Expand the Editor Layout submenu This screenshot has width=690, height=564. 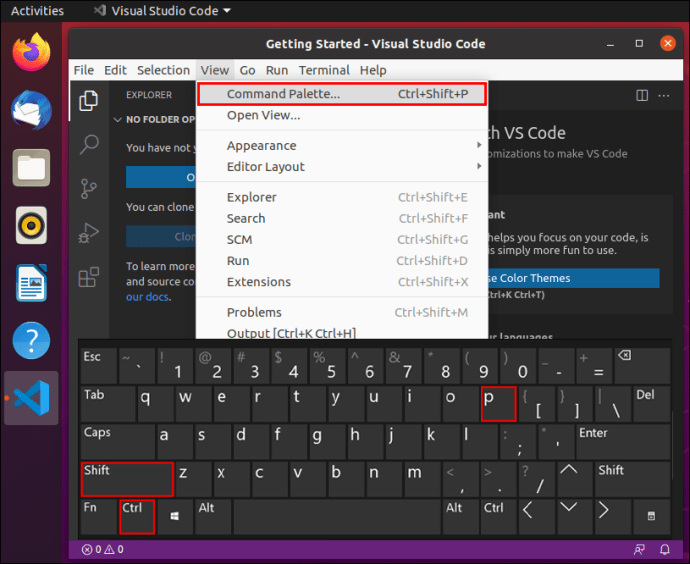pos(342,167)
